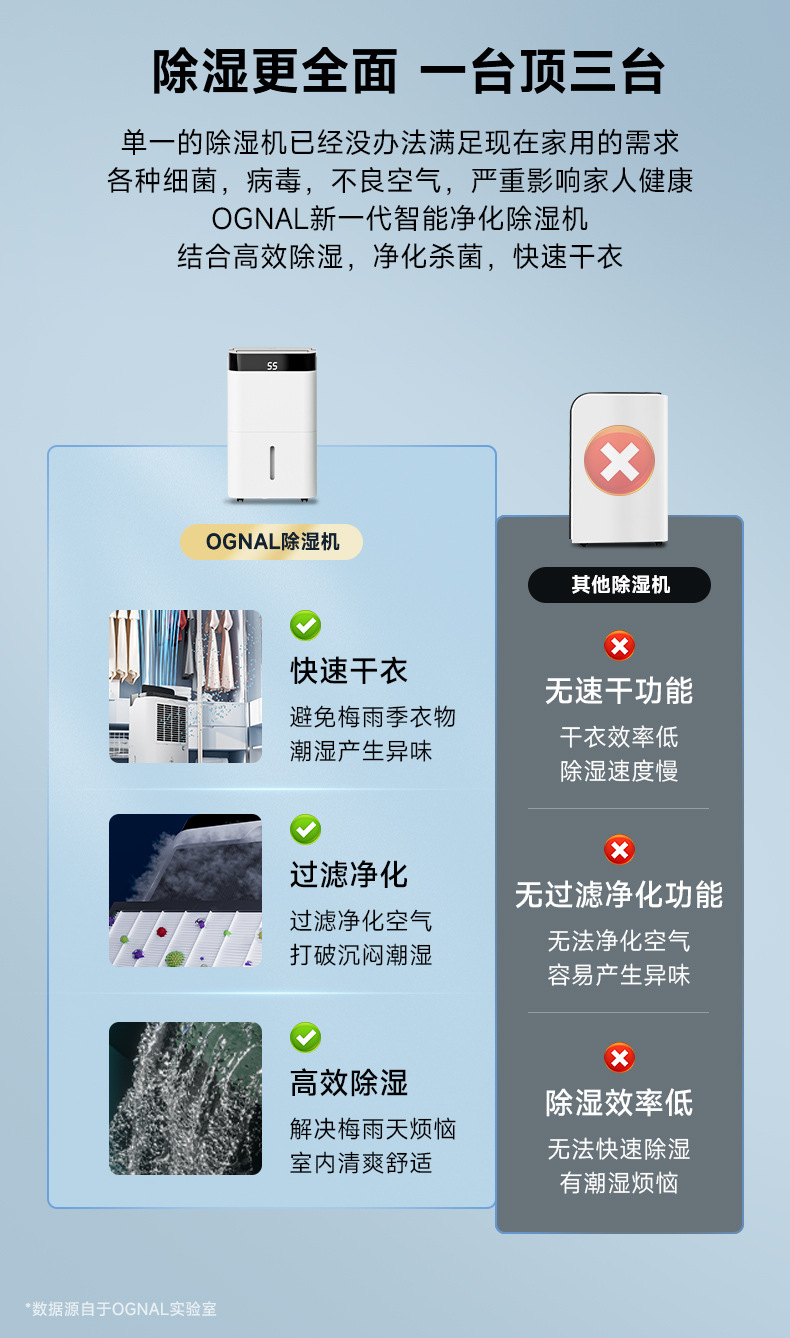Image resolution: width=790 pixels, height=1338 pixels.
Task: Click the 无速干功能 heading
Action: coord(619,691)
